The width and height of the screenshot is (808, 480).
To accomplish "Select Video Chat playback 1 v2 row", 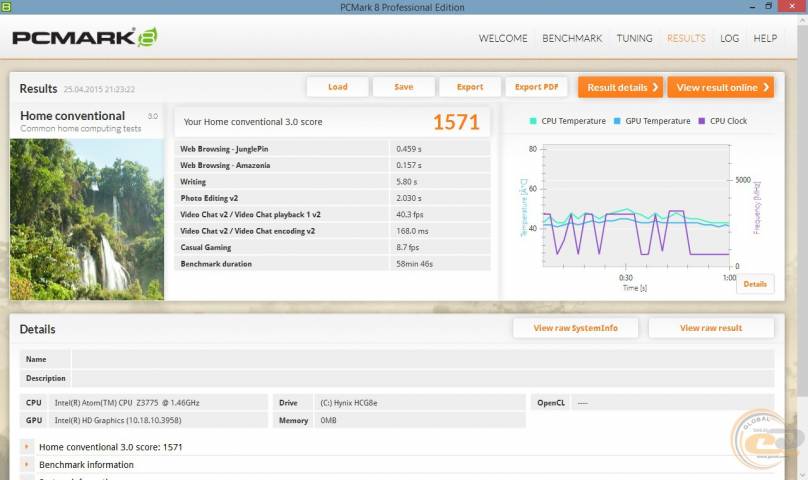I will tap(332, 214).
